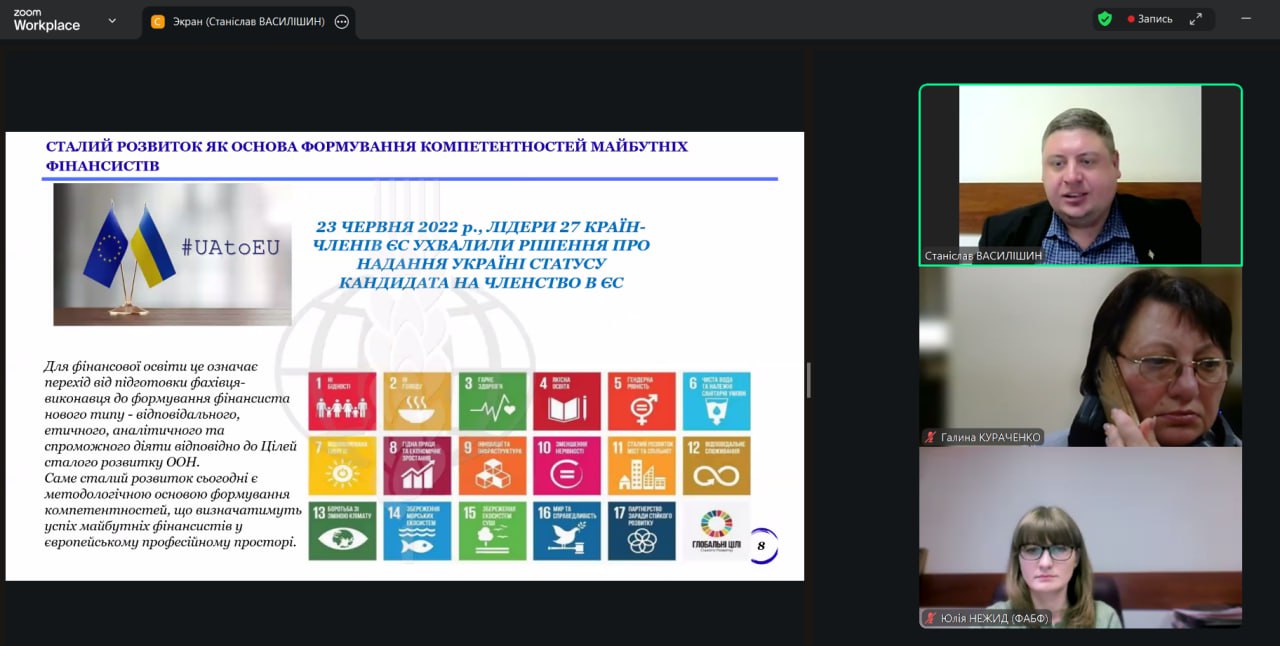The width and height of the screenshot is (1280, 646).
Task: Click the Zoom Workplace logo
Action: pyautogui.click(x=46, y=20)
